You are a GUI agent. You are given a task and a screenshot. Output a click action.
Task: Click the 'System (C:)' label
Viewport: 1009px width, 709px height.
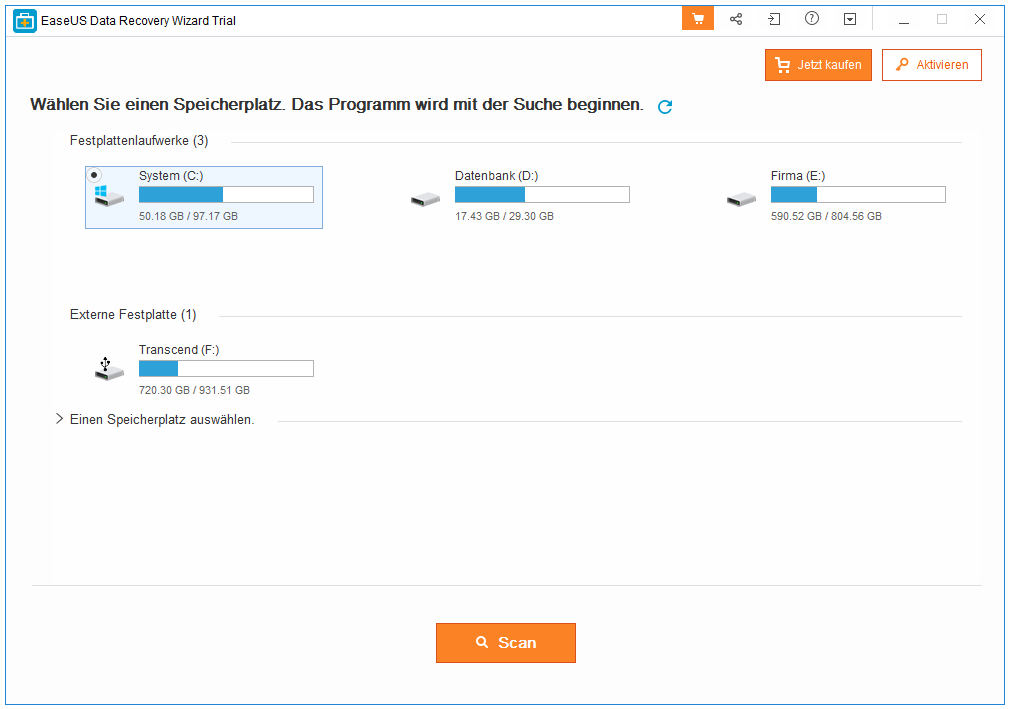click(x=171, y=176)
